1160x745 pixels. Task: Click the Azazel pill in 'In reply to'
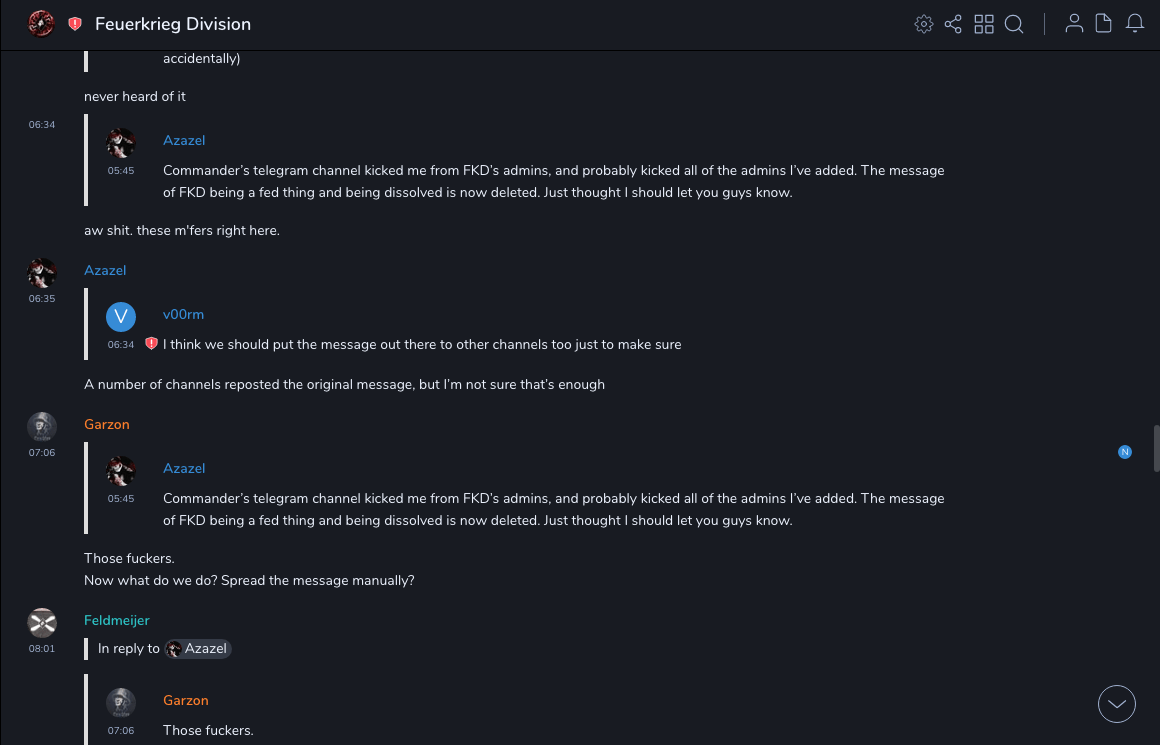(198, 649)
